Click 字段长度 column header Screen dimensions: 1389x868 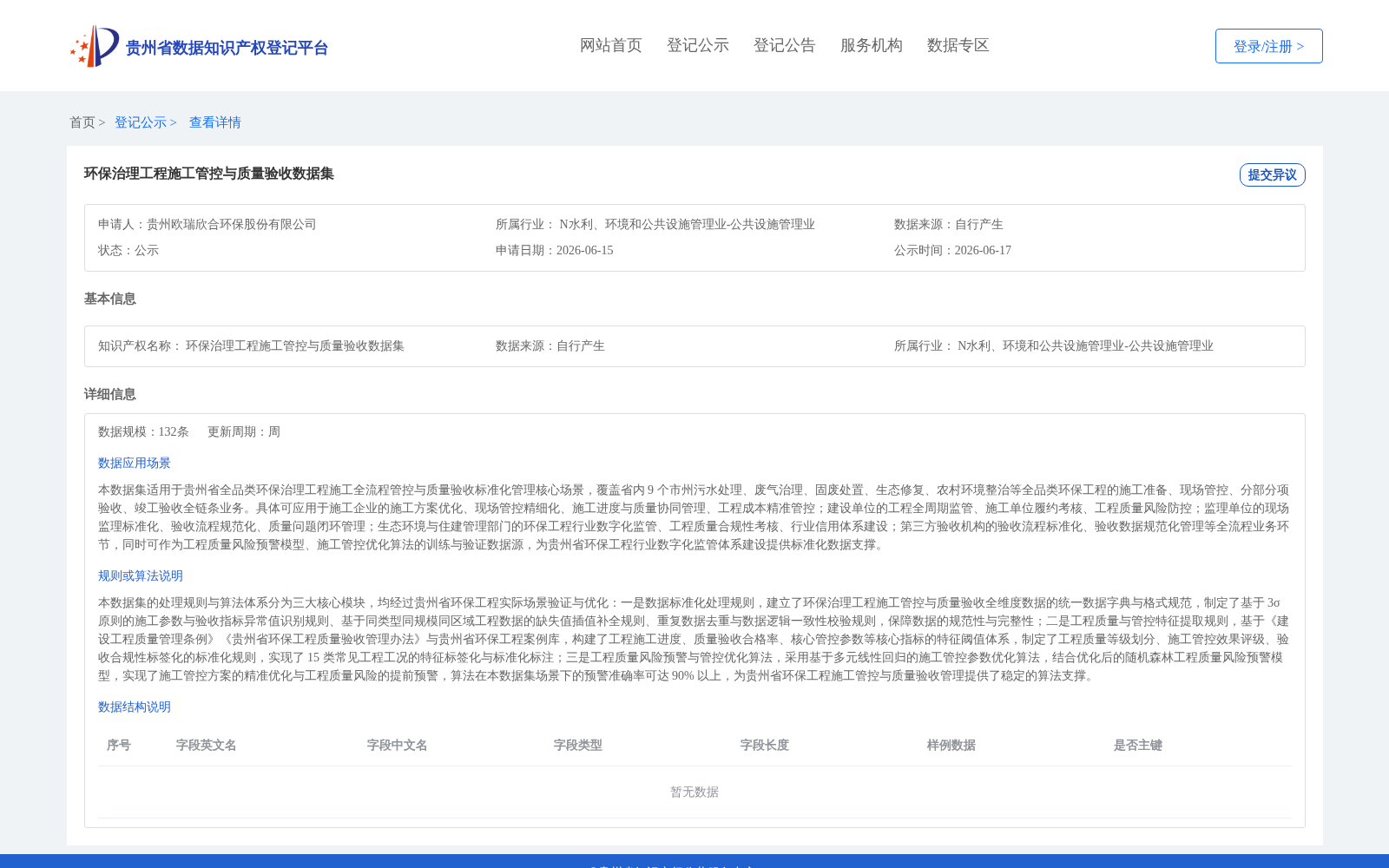(x=765, y=745)
